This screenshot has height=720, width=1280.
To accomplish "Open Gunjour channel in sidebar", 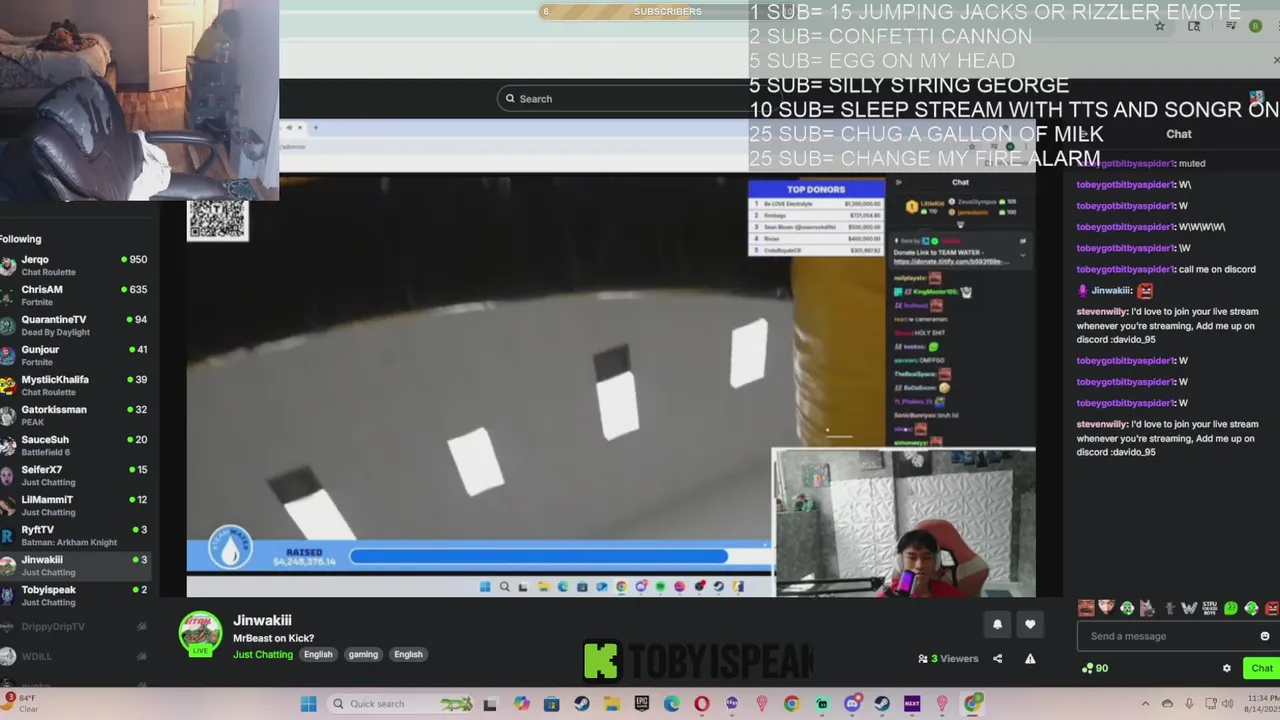I will [75, 355].
